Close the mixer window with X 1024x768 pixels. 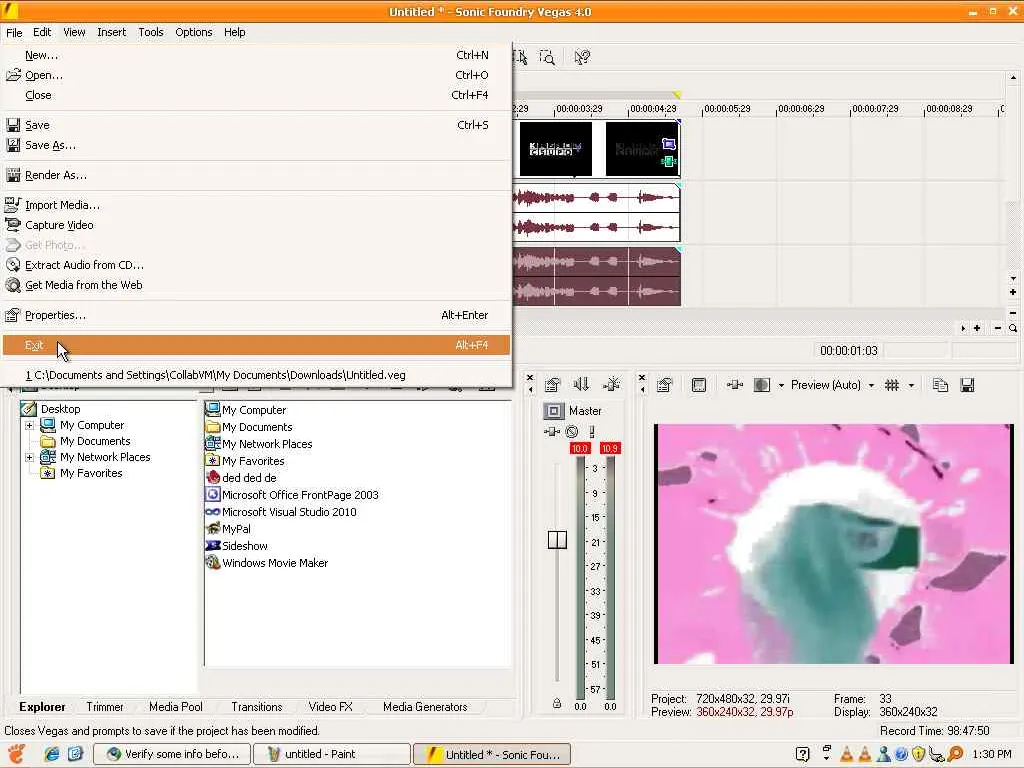[x=530, y=377]
